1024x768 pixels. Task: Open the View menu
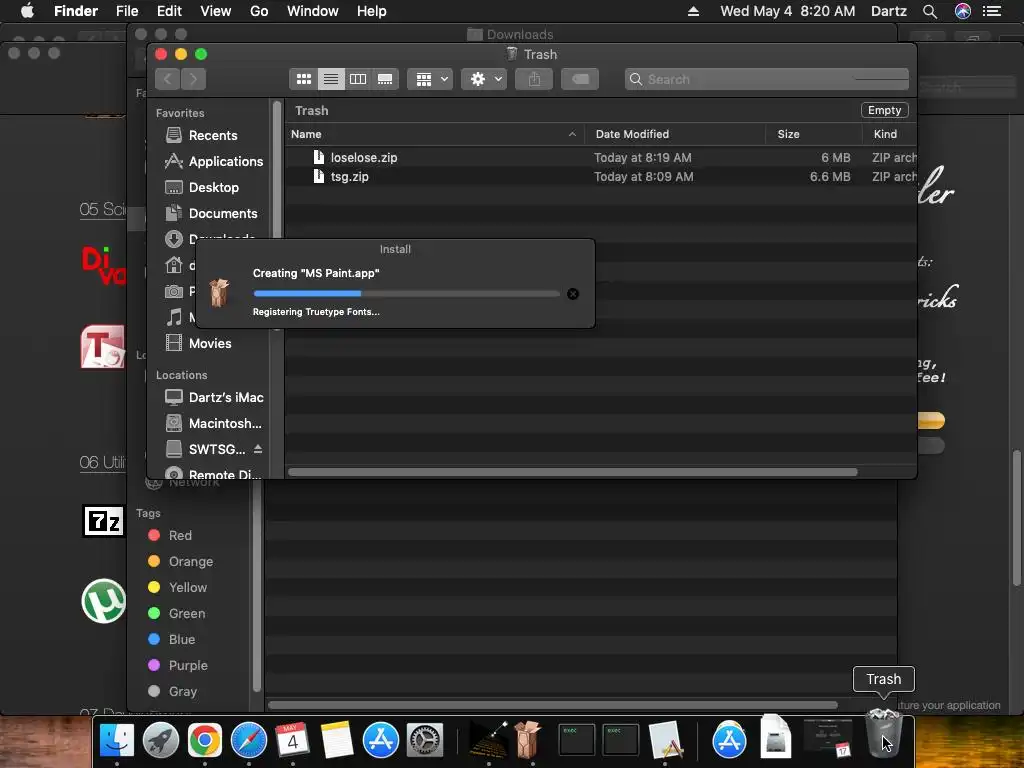(216, 11)
